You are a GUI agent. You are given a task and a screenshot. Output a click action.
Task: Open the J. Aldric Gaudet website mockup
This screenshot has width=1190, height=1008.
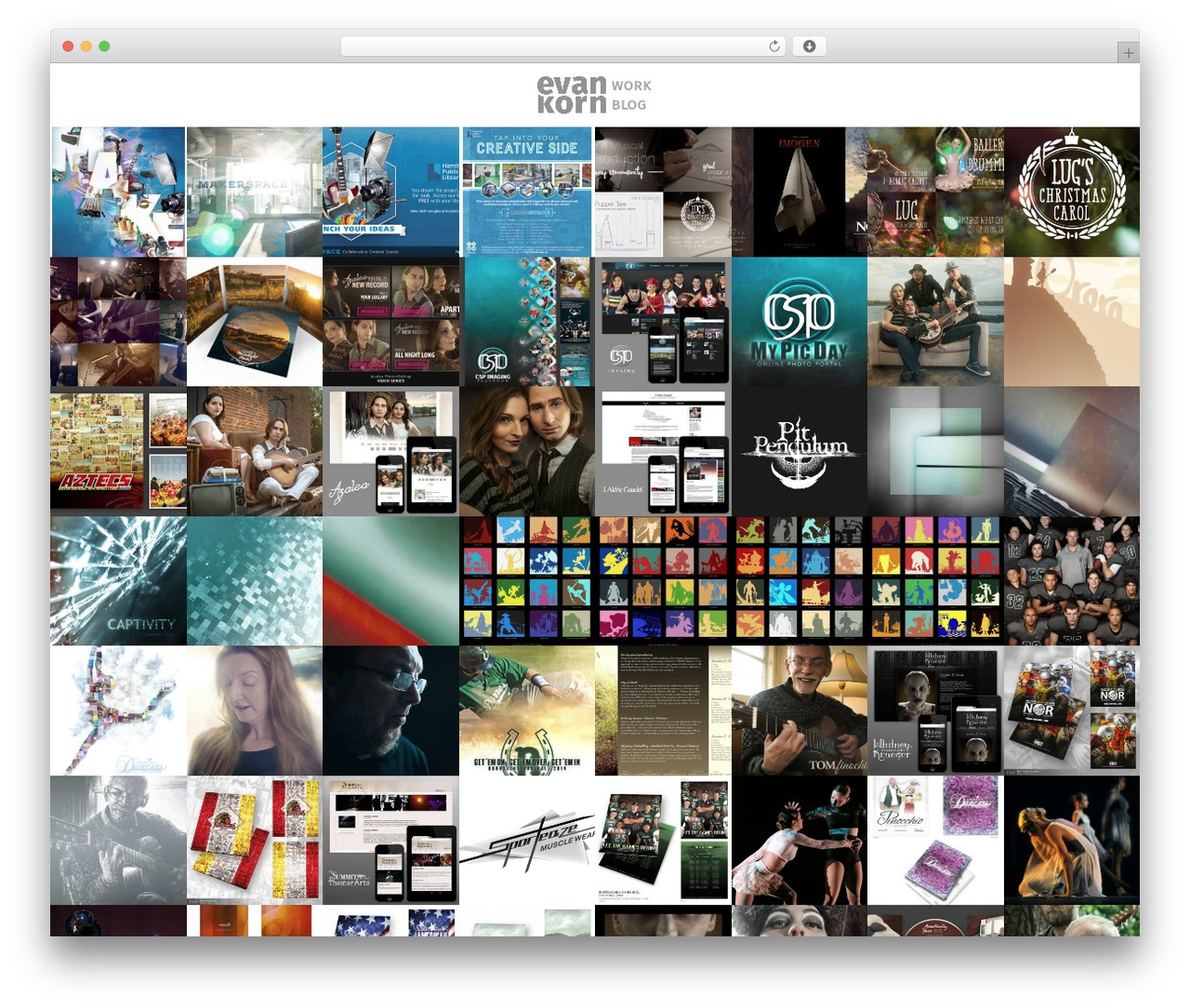(663, 451)
